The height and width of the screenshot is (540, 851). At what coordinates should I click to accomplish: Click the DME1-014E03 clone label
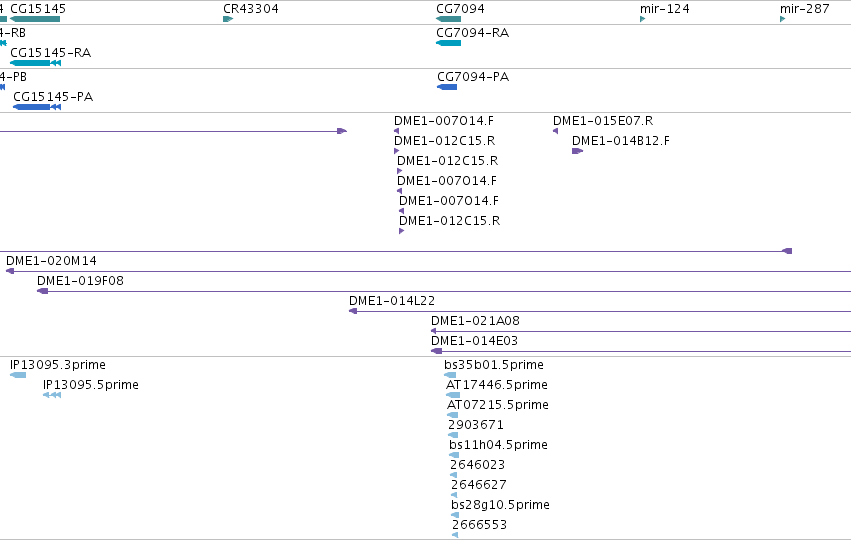pyautogui.click(x=474, y=341)
